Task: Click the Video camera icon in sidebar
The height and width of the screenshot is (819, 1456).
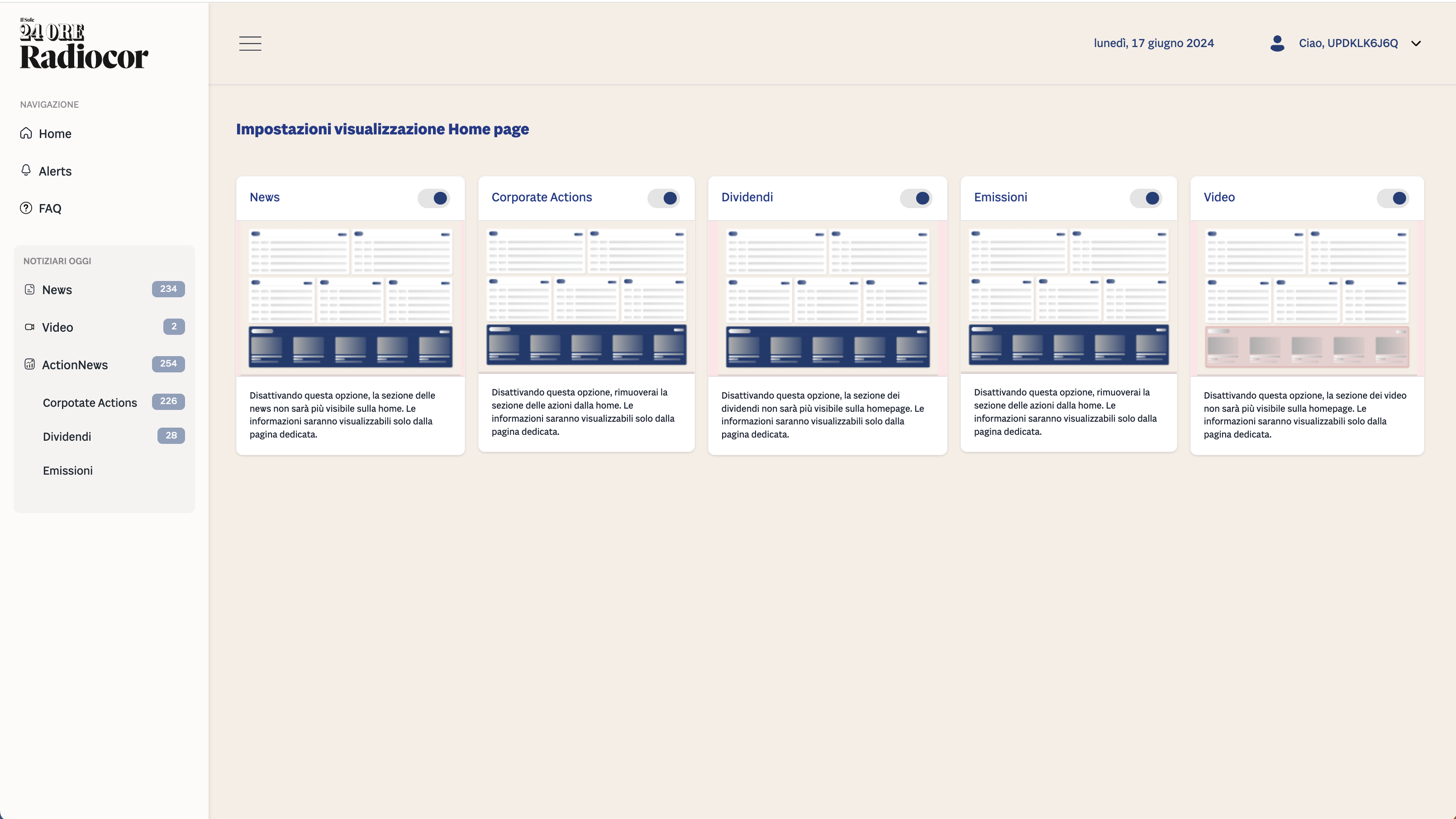Action: point(30,327)
